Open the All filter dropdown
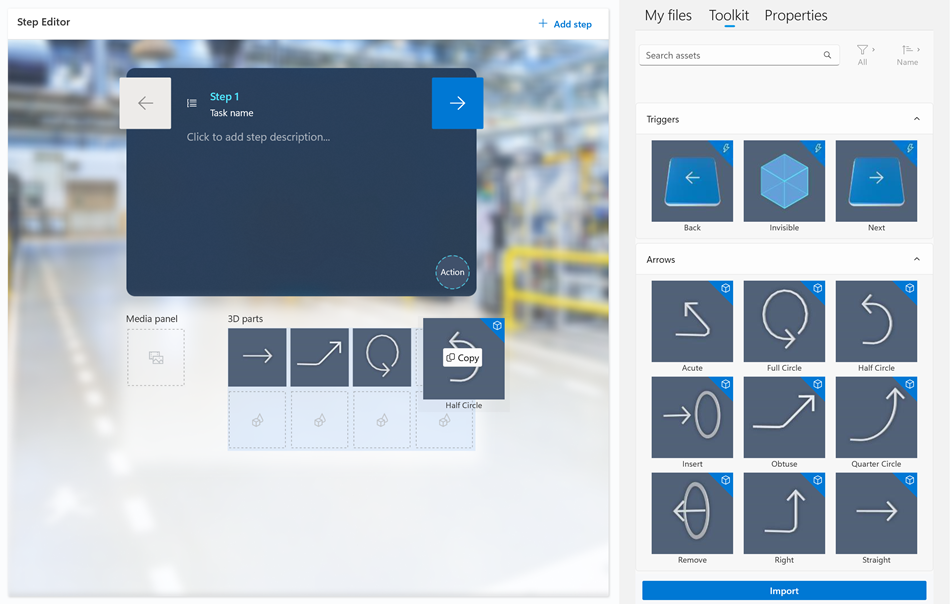 pyautogui.click(x=865, y=55)
